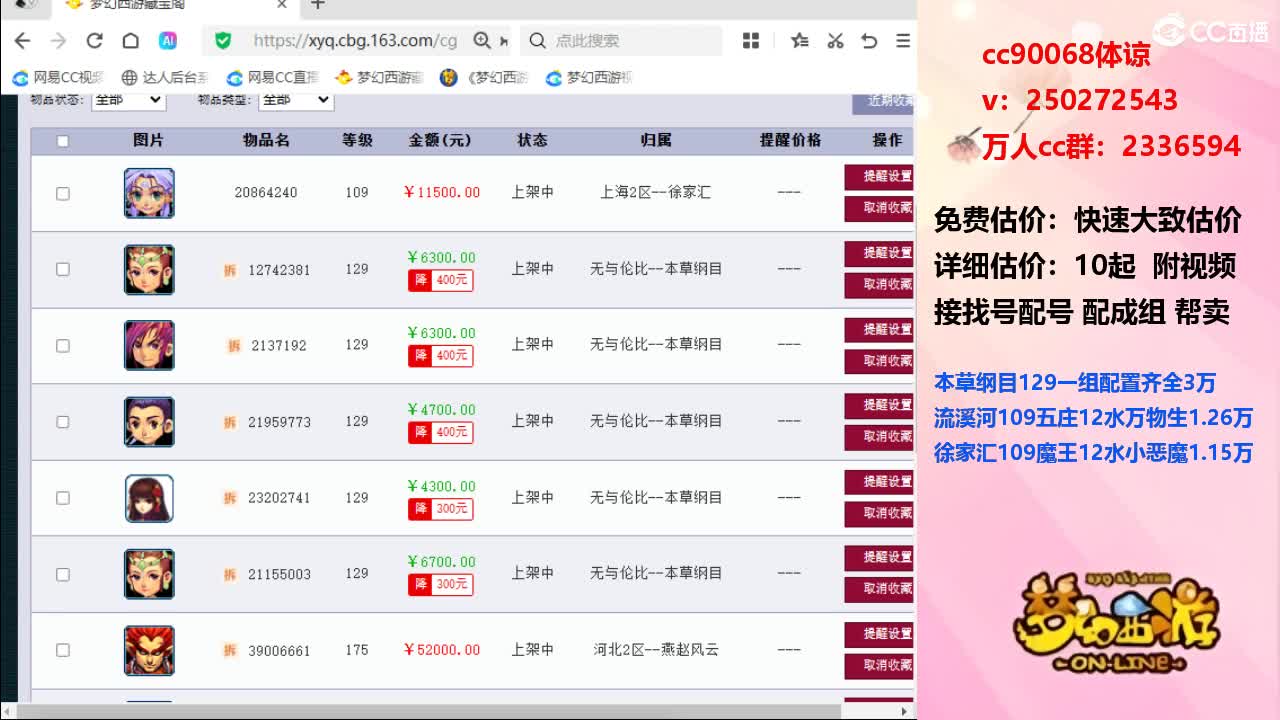Click the scissors screenshot tool
Image resolution: width=1280 pixels, height=720 pixels.
(x=835, y=41)
